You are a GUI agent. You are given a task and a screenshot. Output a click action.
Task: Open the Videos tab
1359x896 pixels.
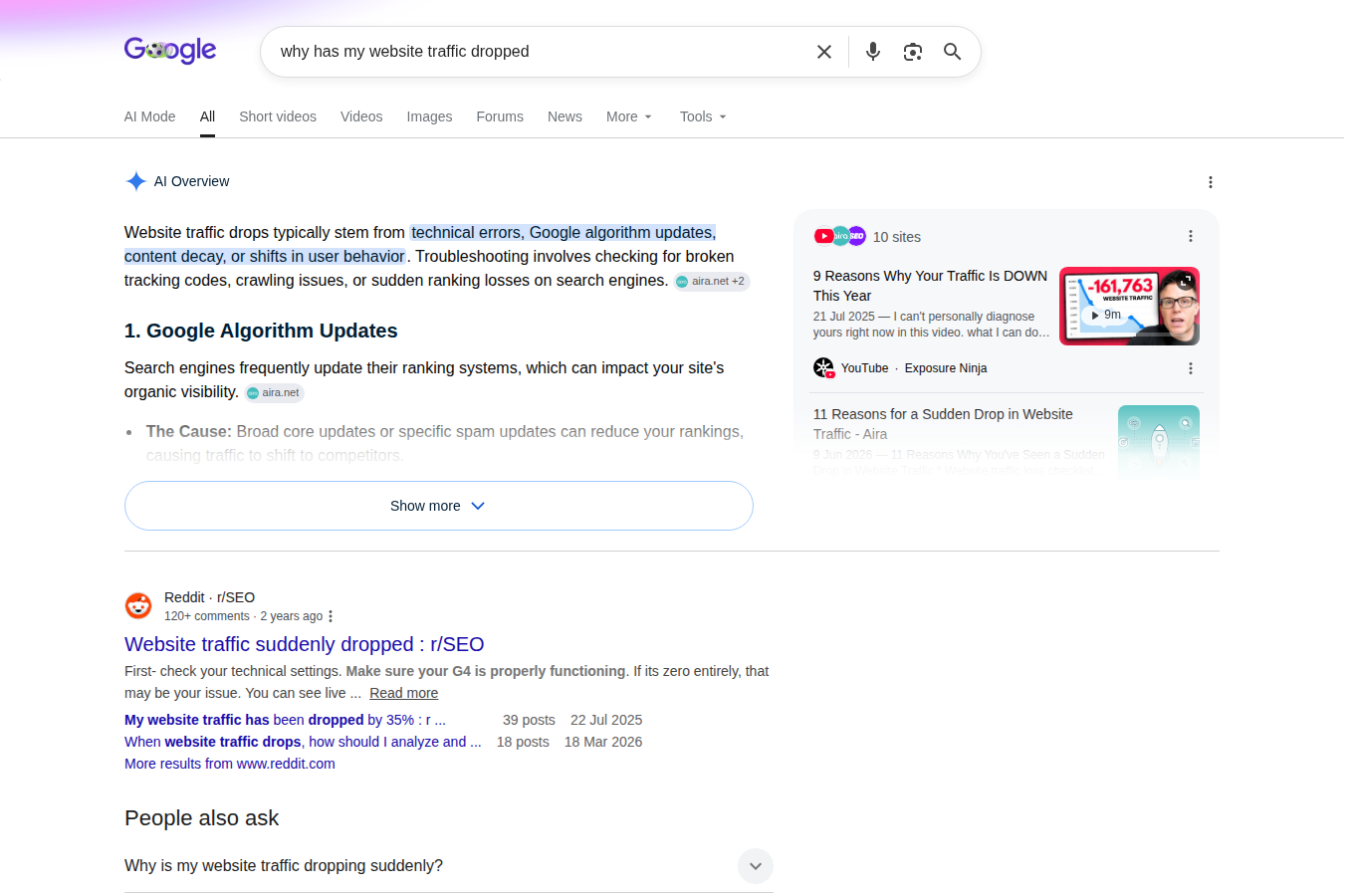pos(361,116)
